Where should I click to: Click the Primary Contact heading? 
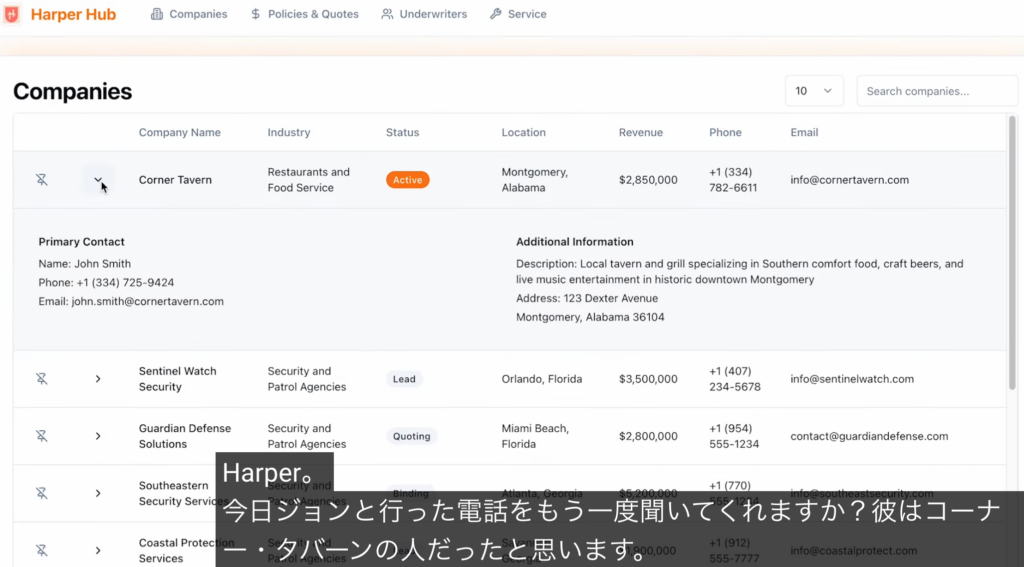point(82,242)
